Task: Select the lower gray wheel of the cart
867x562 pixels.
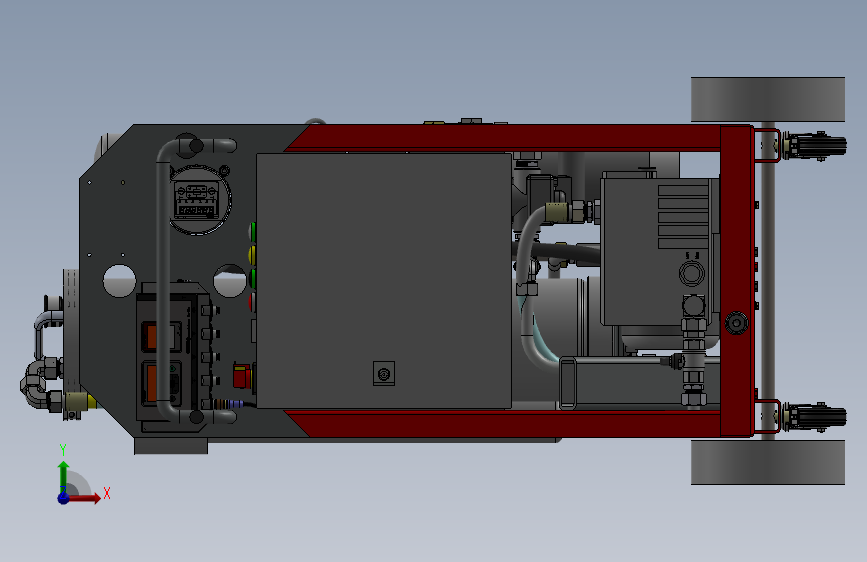Action: pyautogui.click(x=767, y=462)
